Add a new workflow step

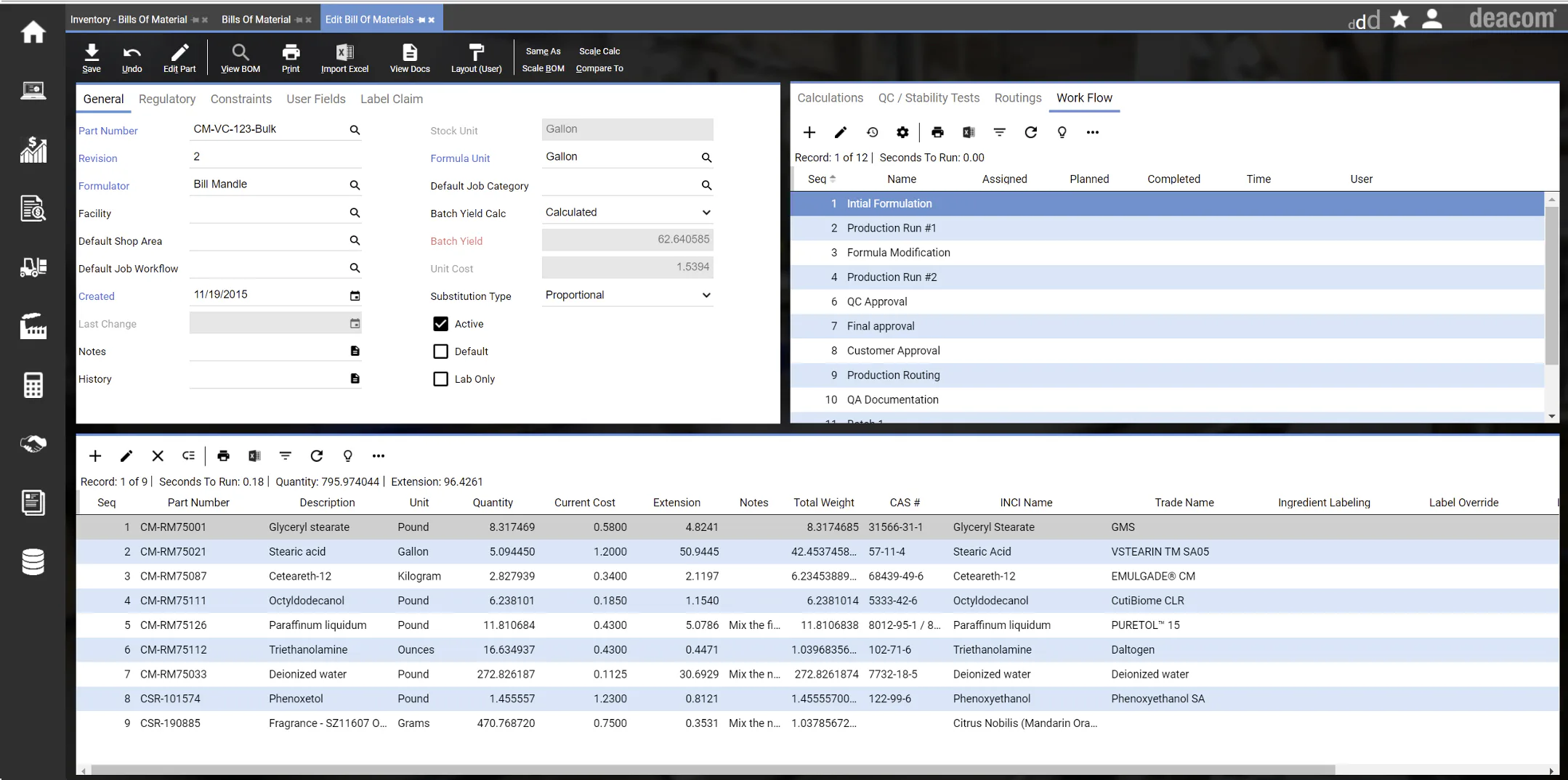808,132
